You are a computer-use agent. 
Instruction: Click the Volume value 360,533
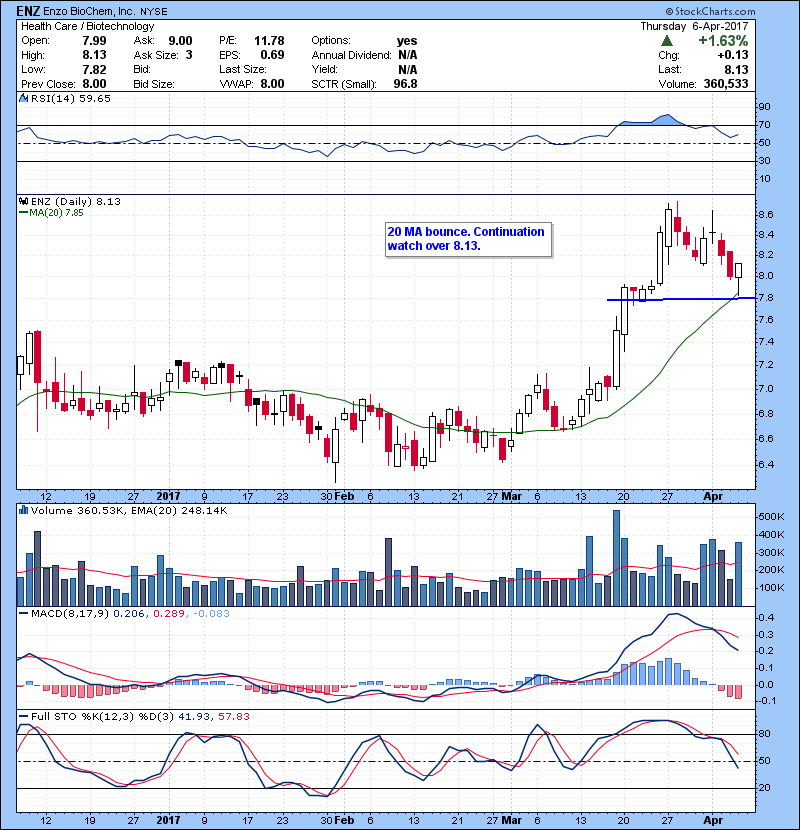tap(726, 84)
